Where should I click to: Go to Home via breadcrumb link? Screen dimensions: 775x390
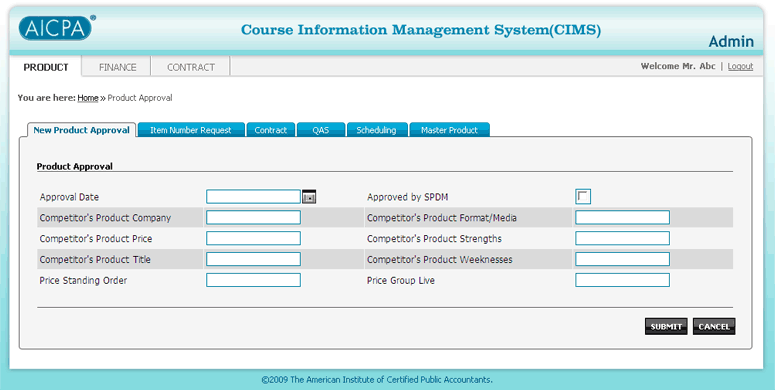[88, 98]
